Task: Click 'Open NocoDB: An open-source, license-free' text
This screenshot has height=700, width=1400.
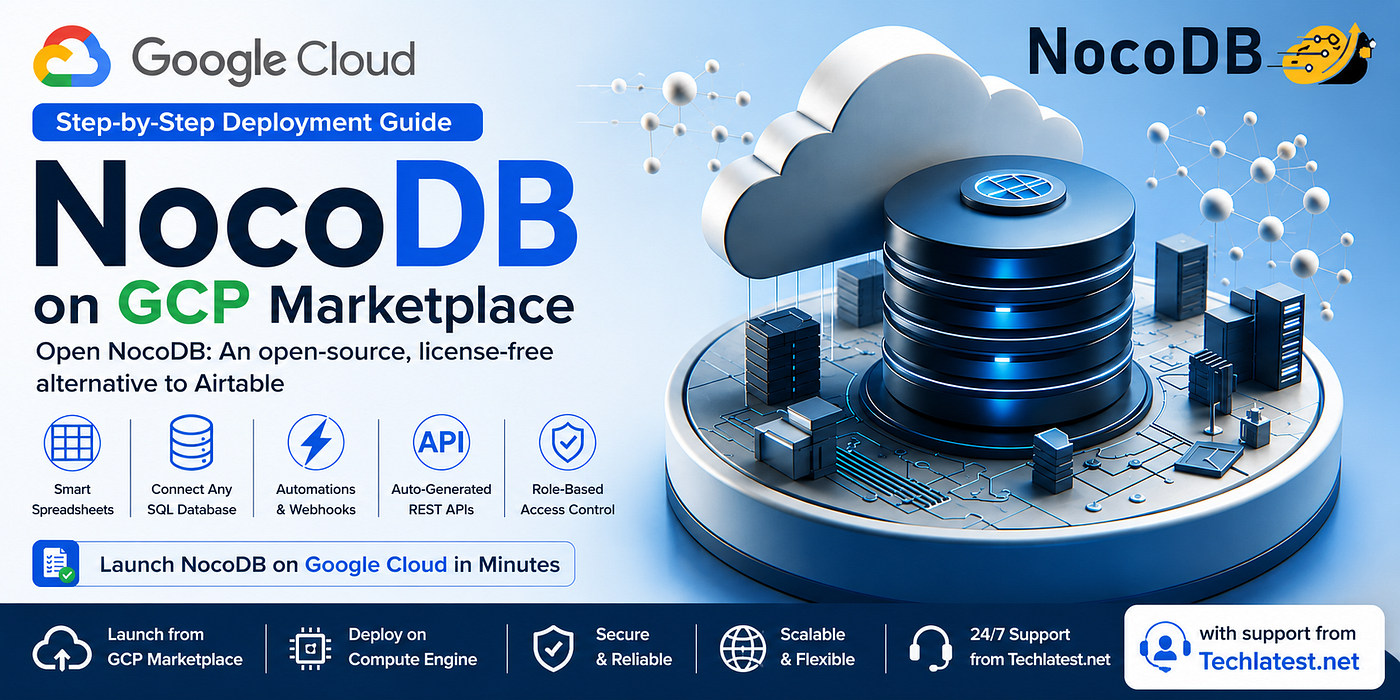Action: click(x=294, y=352)
